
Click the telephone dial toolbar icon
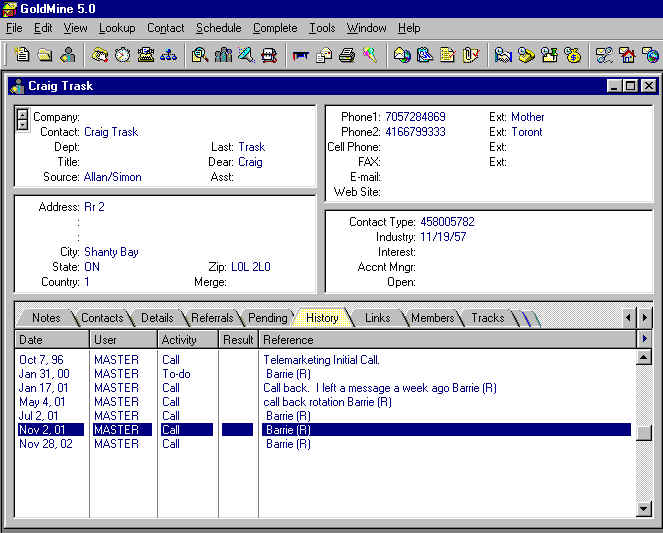tap(100, 55)
